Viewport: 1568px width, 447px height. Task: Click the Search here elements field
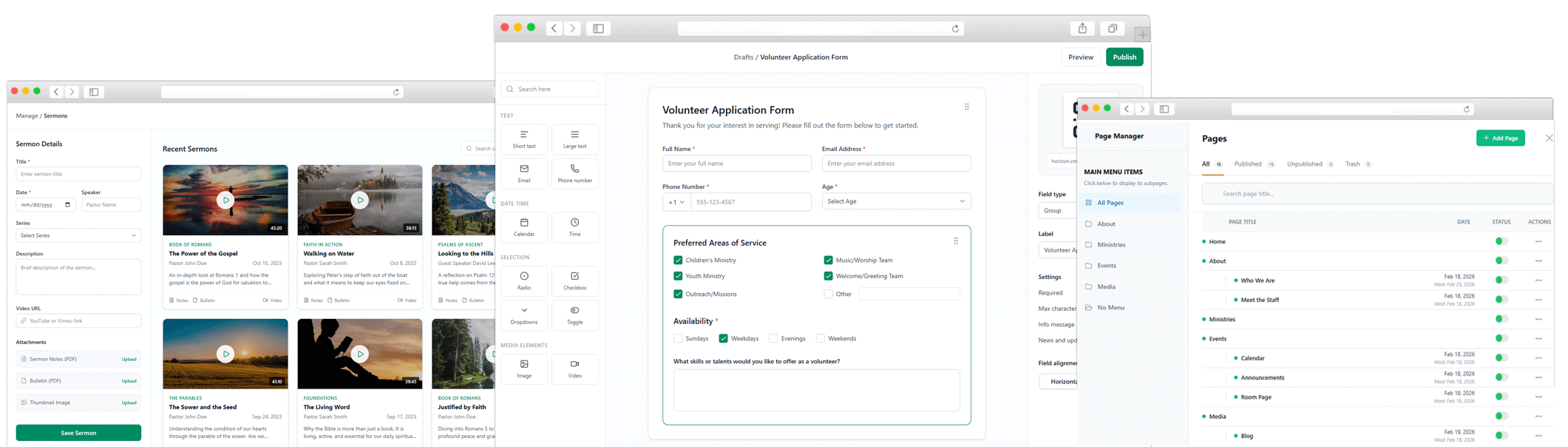click(549, 89)
